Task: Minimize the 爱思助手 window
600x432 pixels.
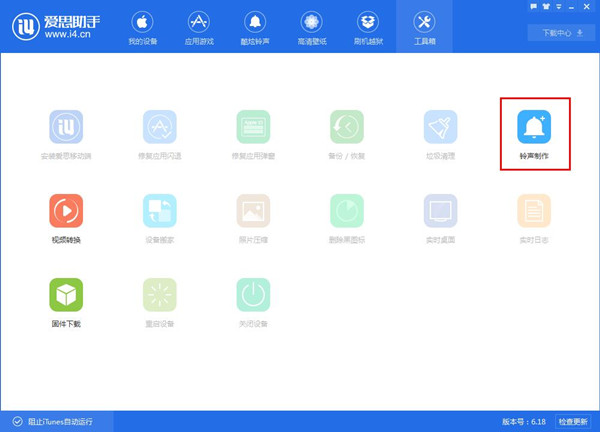Action: (x=571, y=7)
